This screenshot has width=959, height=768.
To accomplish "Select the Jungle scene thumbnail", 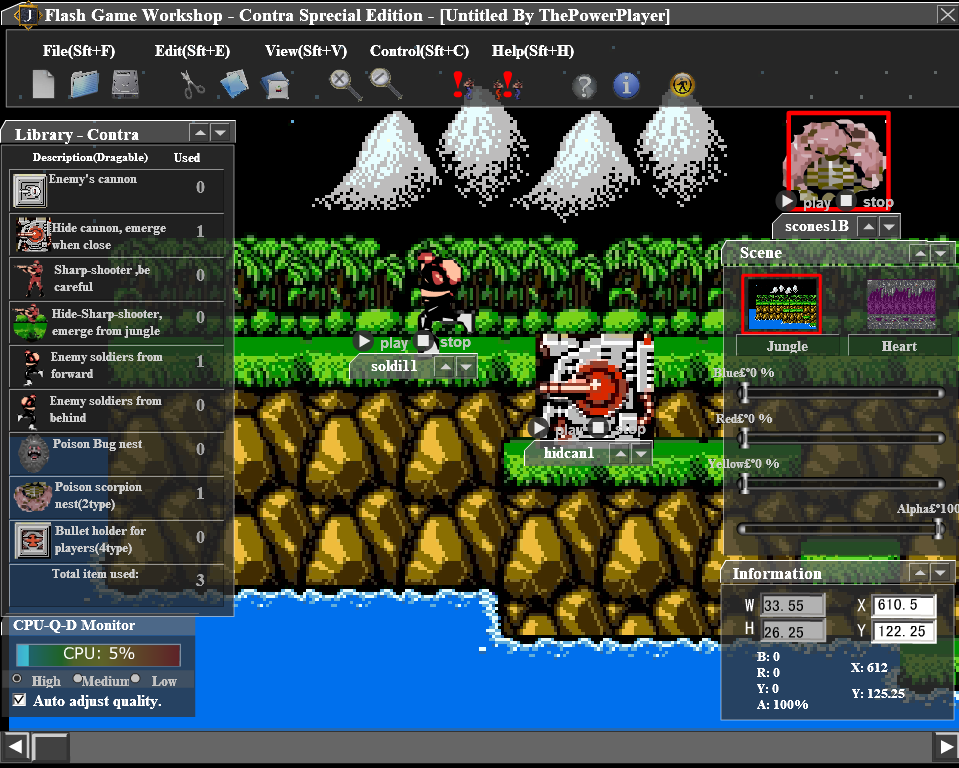I will point(782,304).
